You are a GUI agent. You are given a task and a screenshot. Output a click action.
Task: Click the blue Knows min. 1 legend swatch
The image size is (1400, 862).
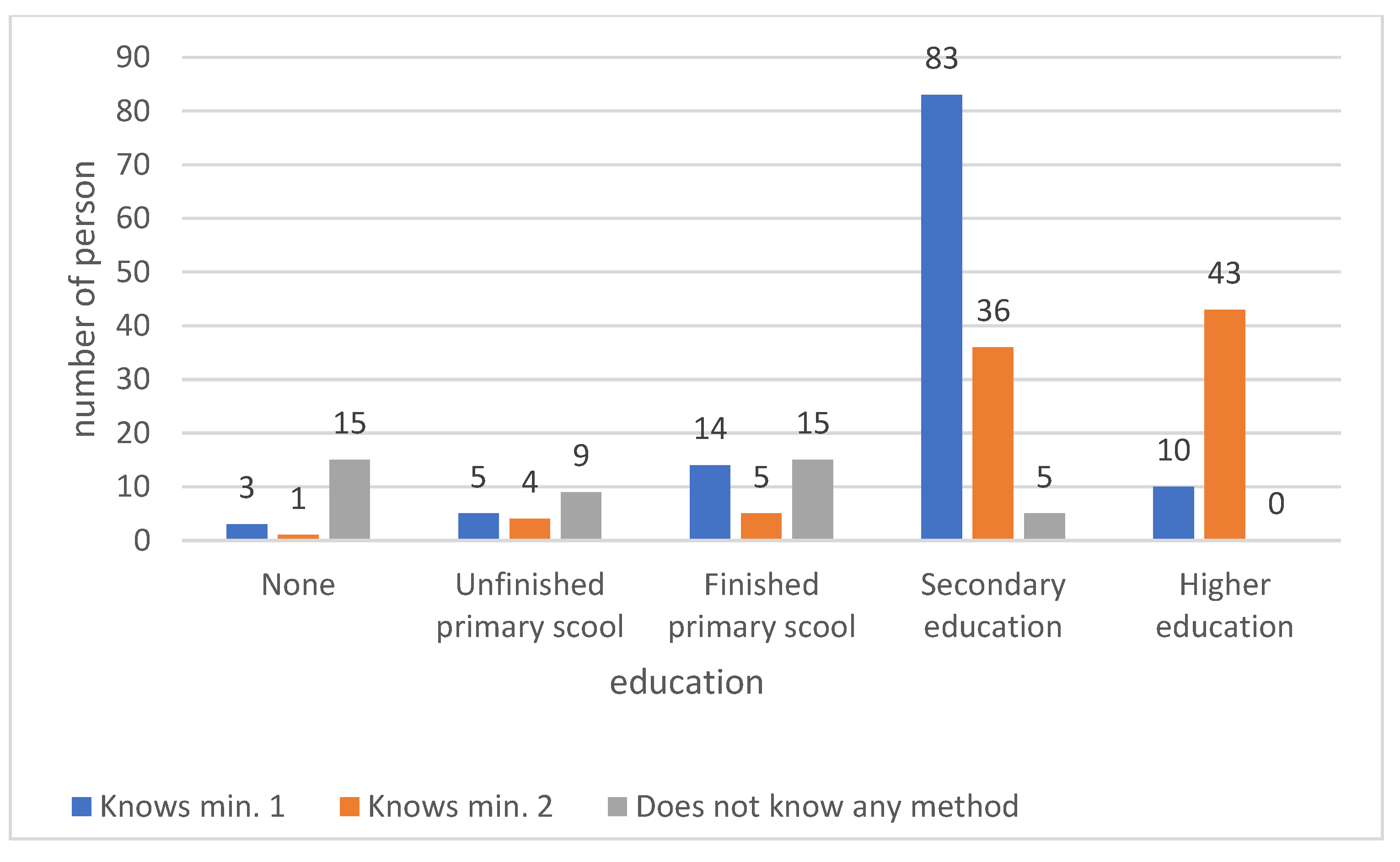click(x=81, y=806)
